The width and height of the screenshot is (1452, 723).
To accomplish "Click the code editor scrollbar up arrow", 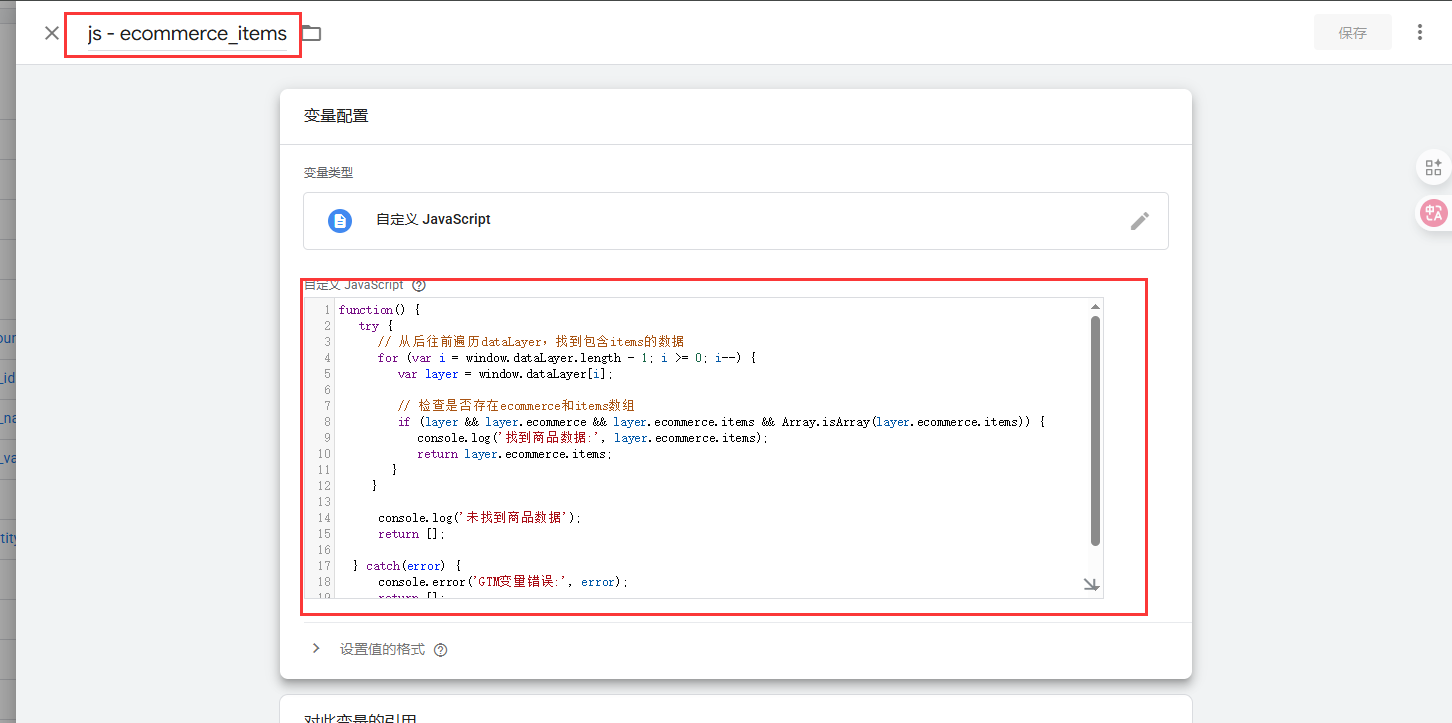I will pyautogui.click(x=1095, y=307).
